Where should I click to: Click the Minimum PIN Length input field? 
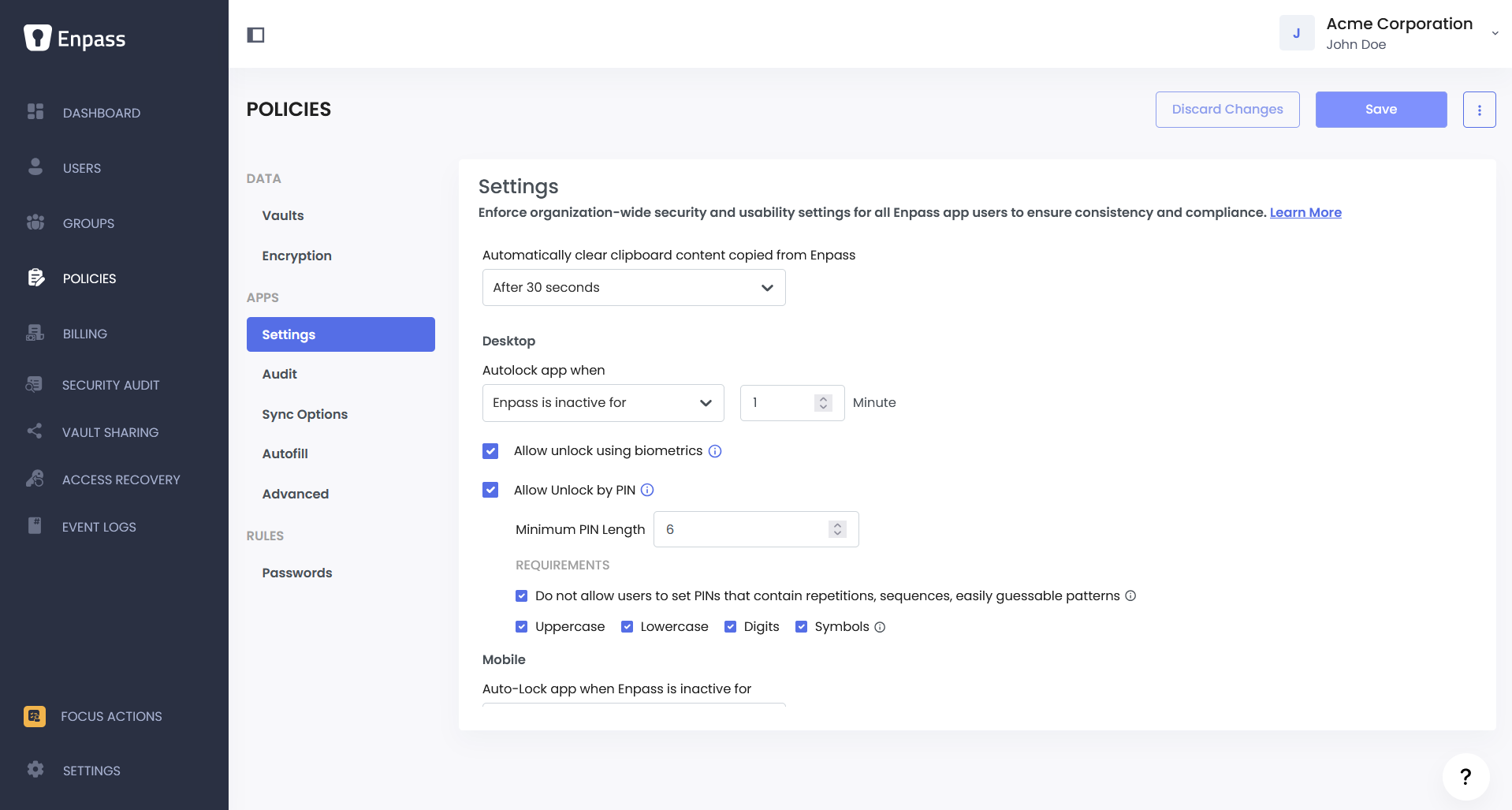coord(756,529)
